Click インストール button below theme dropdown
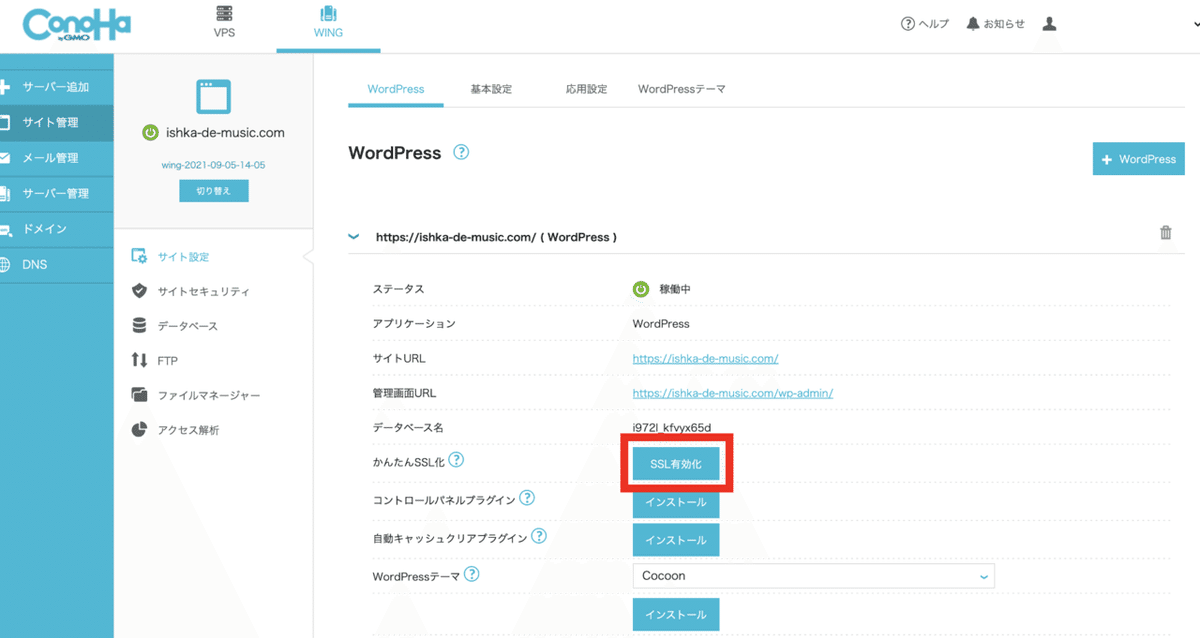This screenshot has height=638, width=1200. [x=676, y=615]
